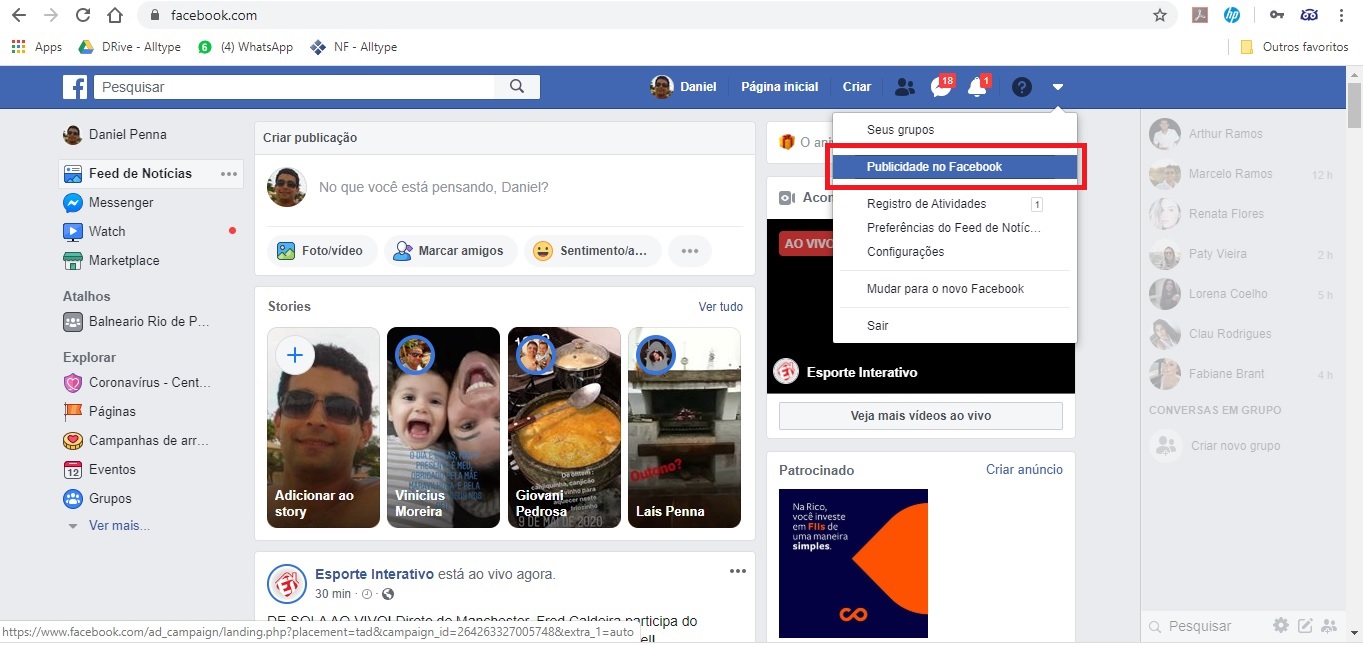1363x645 pixels.
Task: Open chat with Arthur Ramos
Action: pos(1240,134)
